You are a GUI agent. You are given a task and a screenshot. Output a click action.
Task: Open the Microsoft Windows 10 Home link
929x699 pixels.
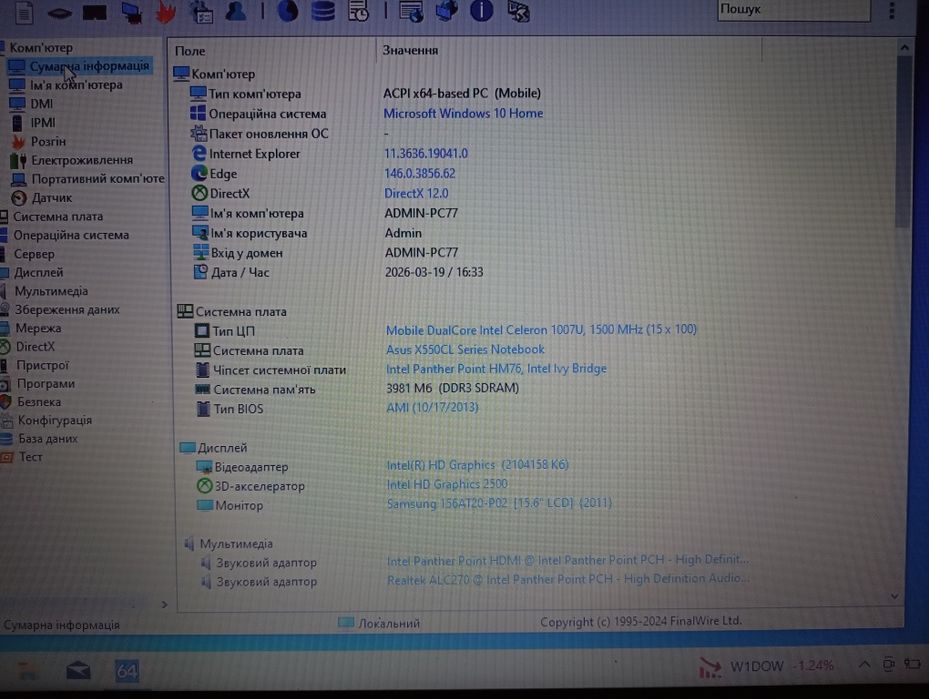pos(463,113)
